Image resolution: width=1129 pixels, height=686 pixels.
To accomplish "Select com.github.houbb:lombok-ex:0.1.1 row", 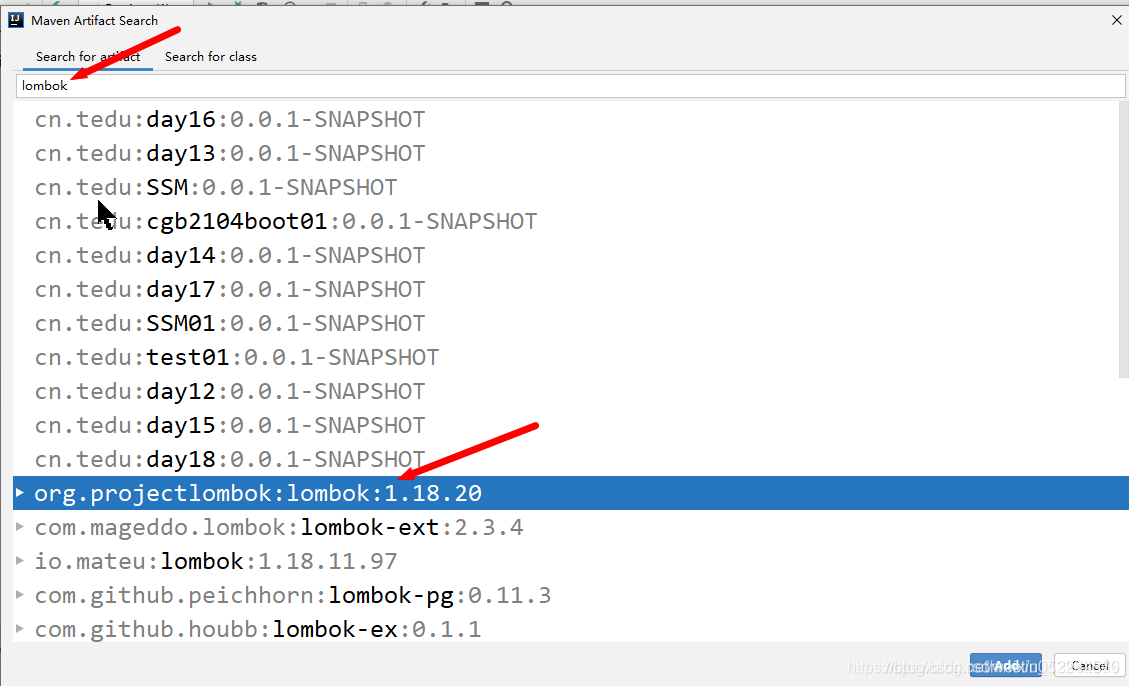I will pos(570,628).
